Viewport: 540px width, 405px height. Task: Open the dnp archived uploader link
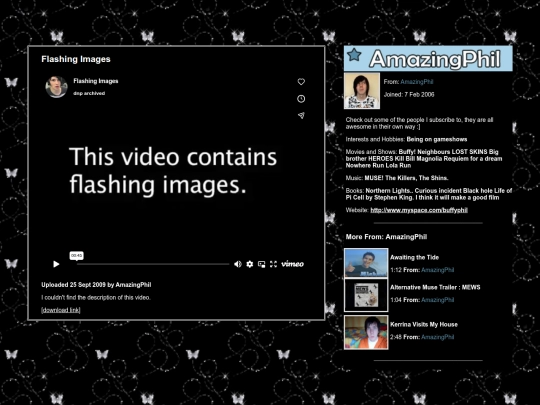tap(89, 93)
